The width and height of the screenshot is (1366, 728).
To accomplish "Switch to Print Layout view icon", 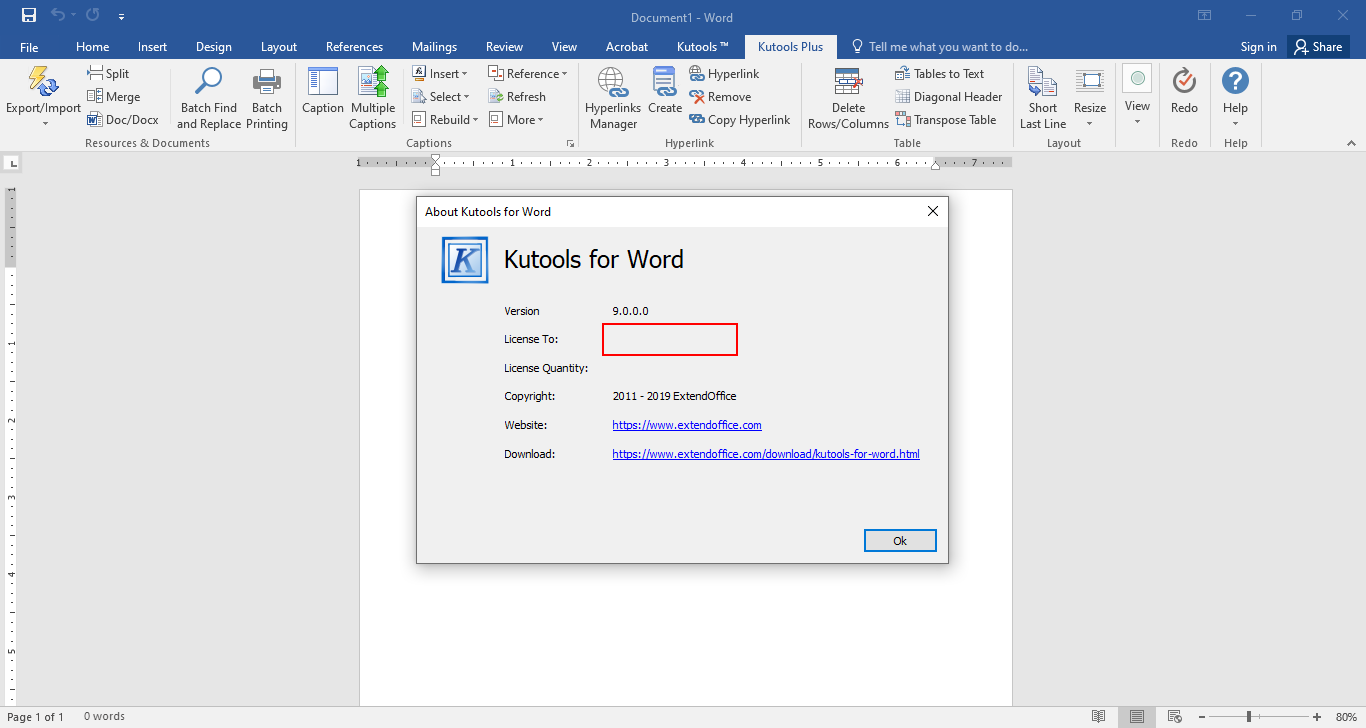I will coord(1137,717).
